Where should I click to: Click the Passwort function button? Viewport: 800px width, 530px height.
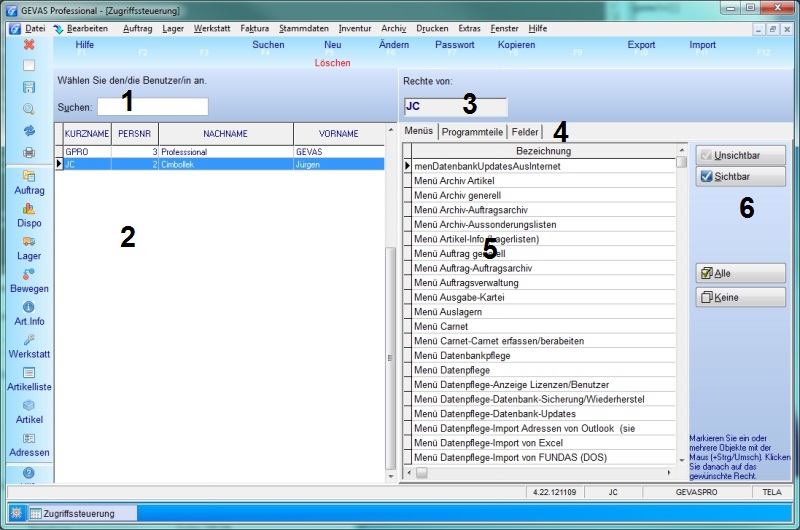click(x=455, y=45)
